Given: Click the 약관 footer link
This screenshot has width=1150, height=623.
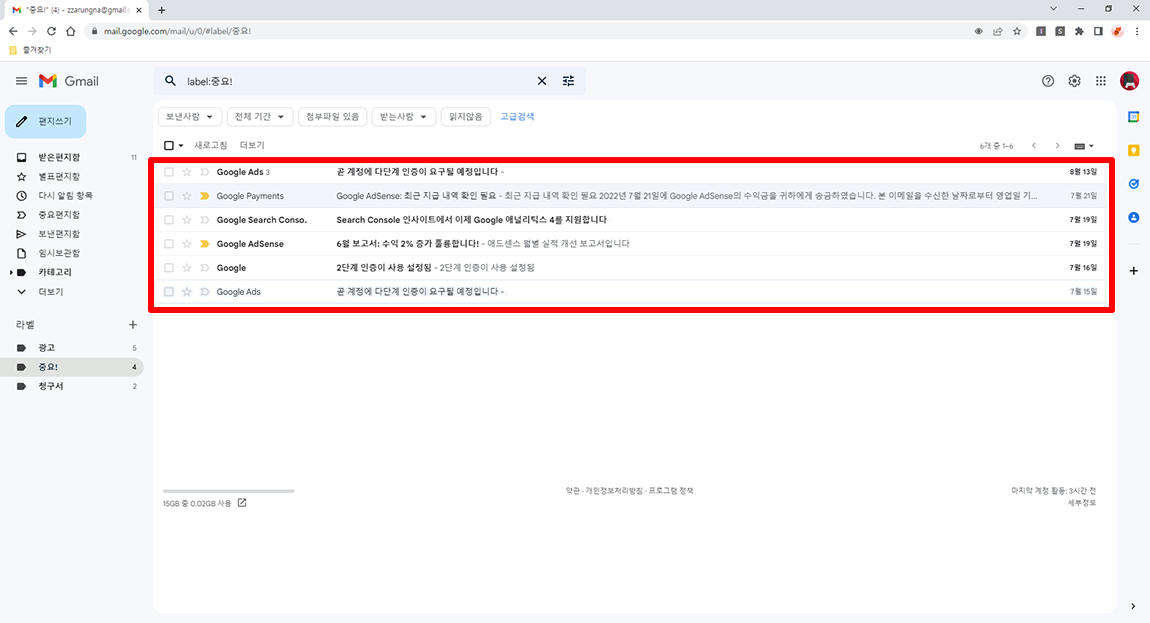Looking at the screenshot, I should click(573, 490).
